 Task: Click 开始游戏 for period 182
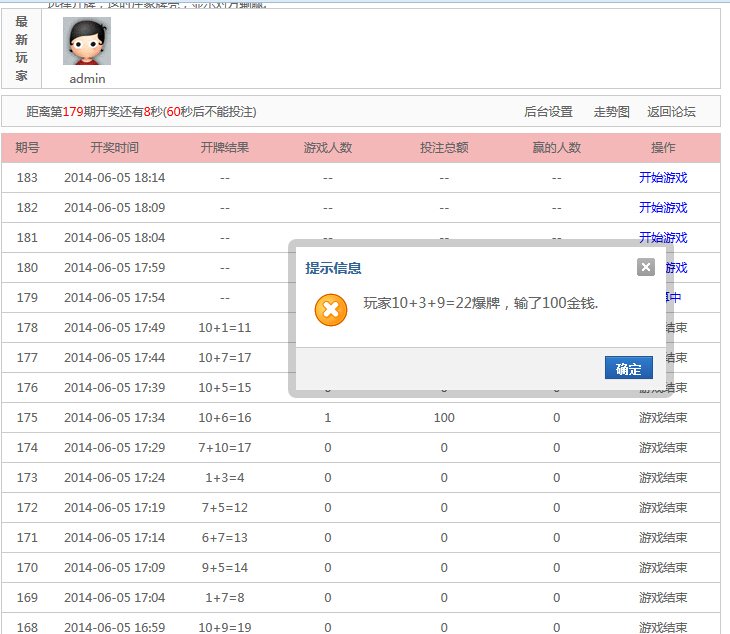tap(663, 208)
